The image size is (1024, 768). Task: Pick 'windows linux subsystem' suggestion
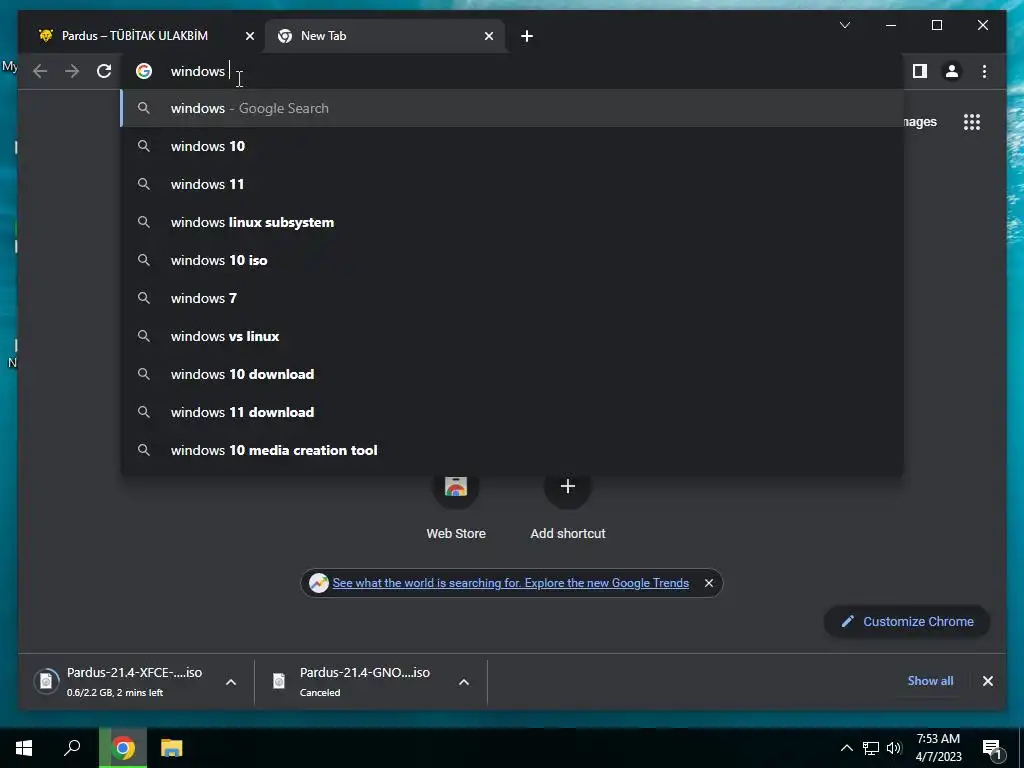point(513,222)
